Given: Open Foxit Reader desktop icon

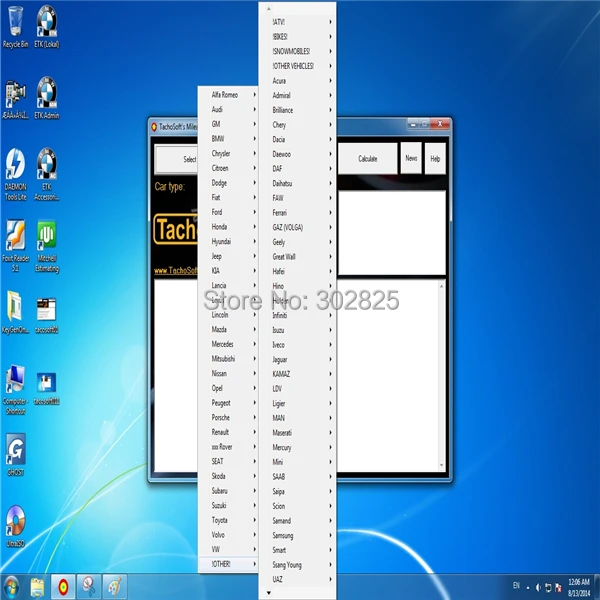Looking at the screenshot, I should [15, 246].
